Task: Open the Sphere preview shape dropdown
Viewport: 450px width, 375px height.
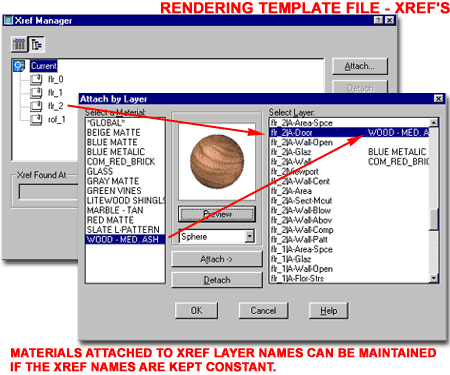Action: (249, 236)
